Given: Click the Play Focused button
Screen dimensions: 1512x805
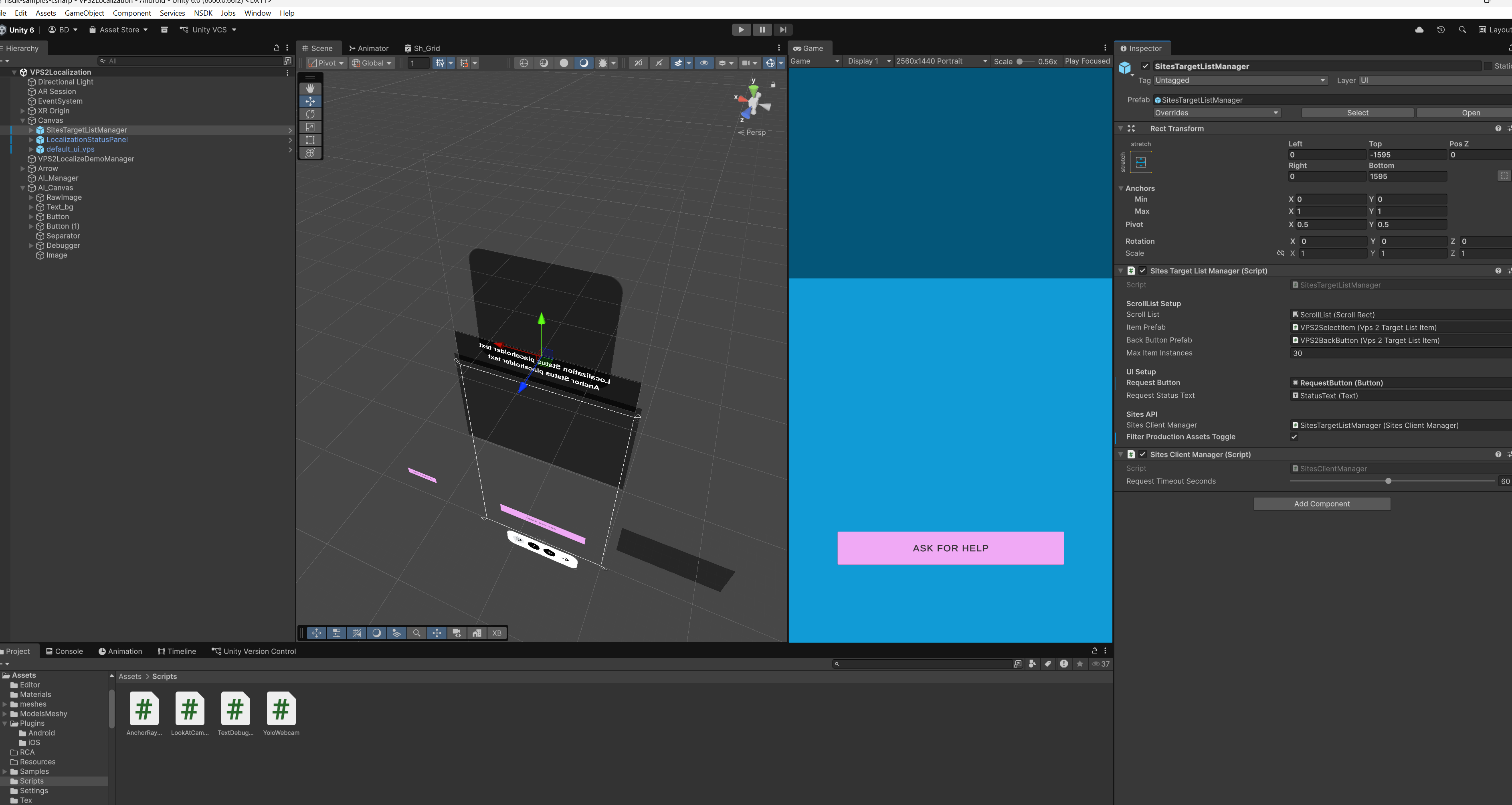Looking at the screenshot, I should 1087,61.
